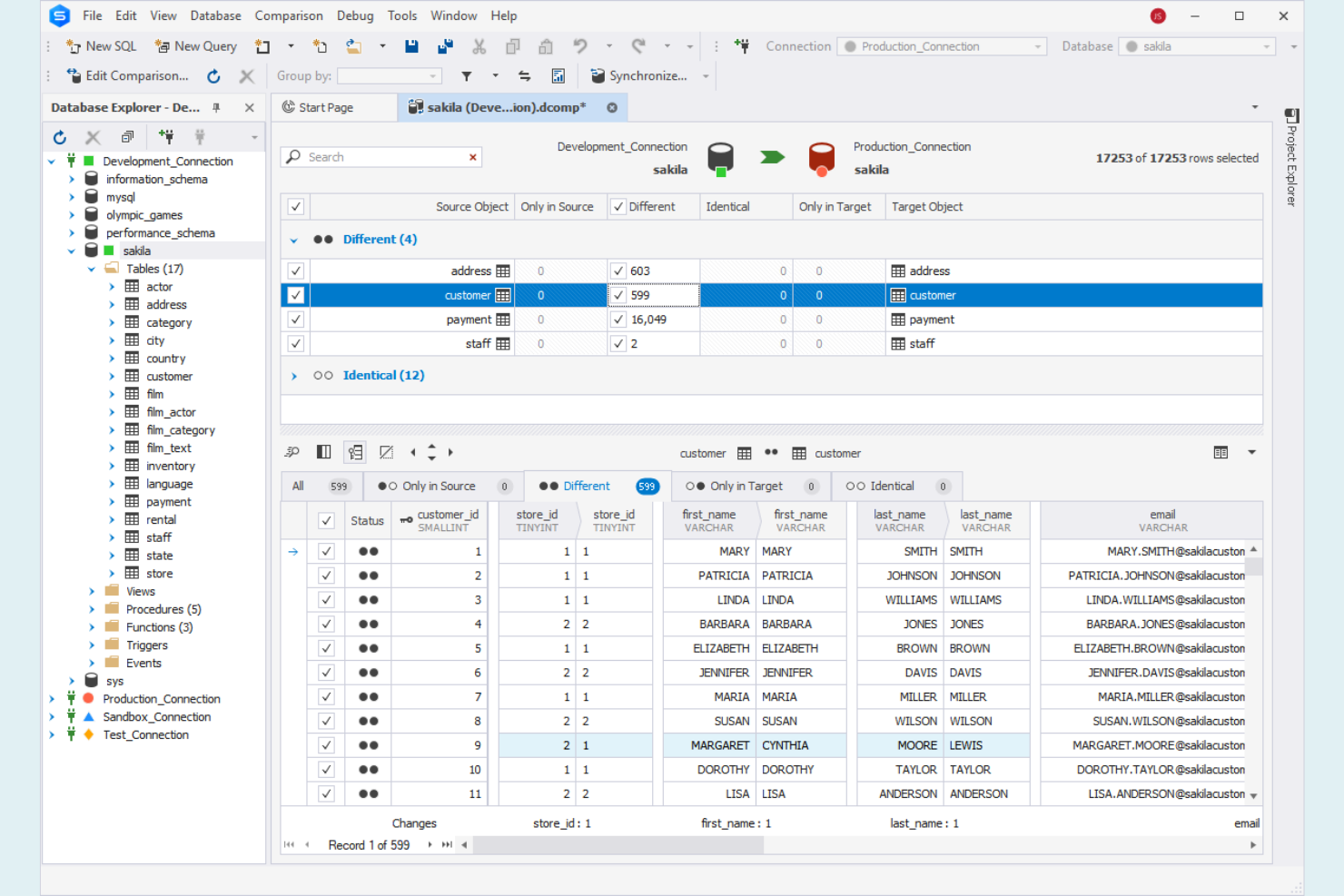Expand the Identical (12) section
Screen dimensions: 1344x896
(293, 375)
